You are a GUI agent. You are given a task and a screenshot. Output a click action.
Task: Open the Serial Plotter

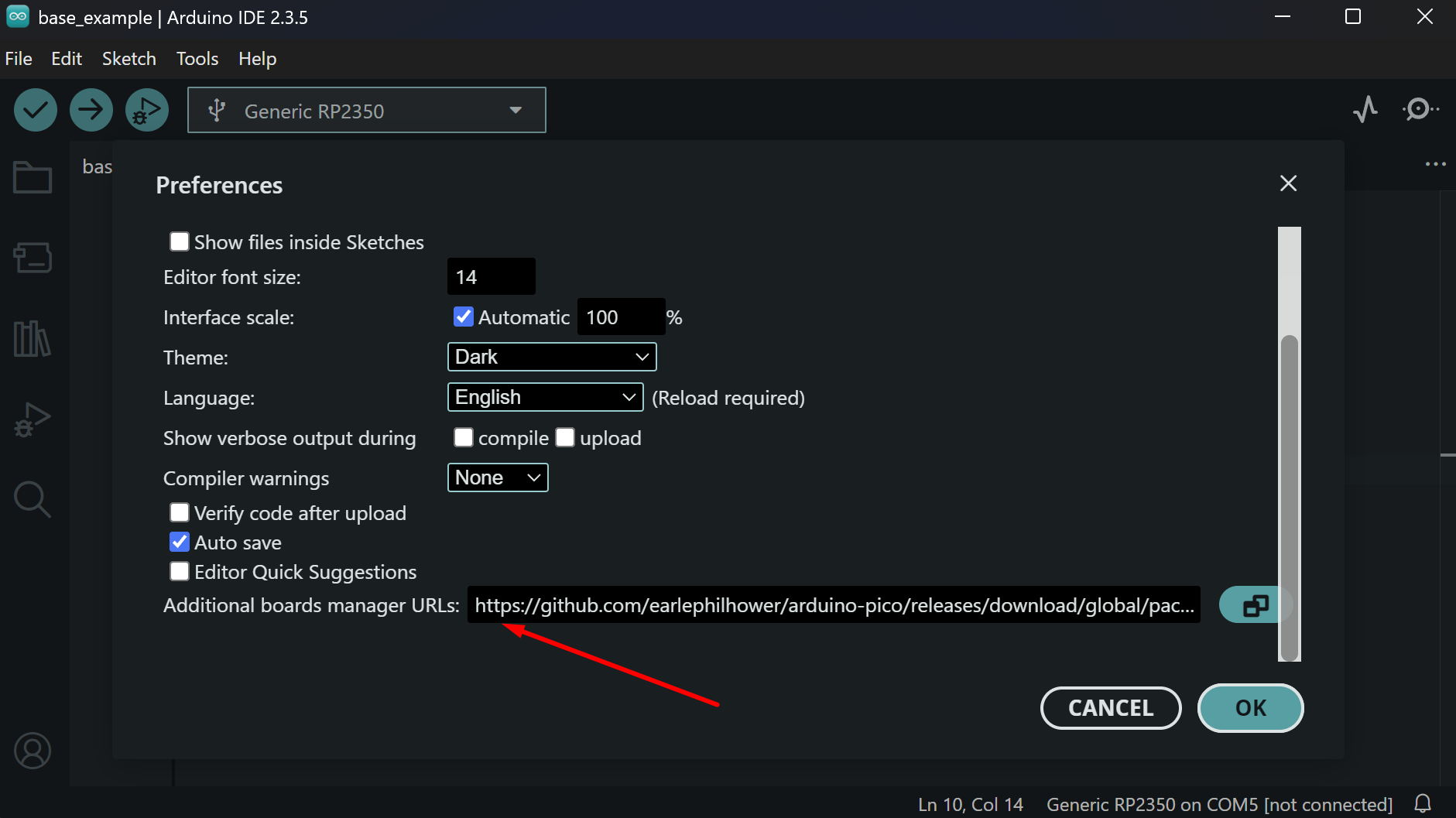click(x=1365, y=109)
